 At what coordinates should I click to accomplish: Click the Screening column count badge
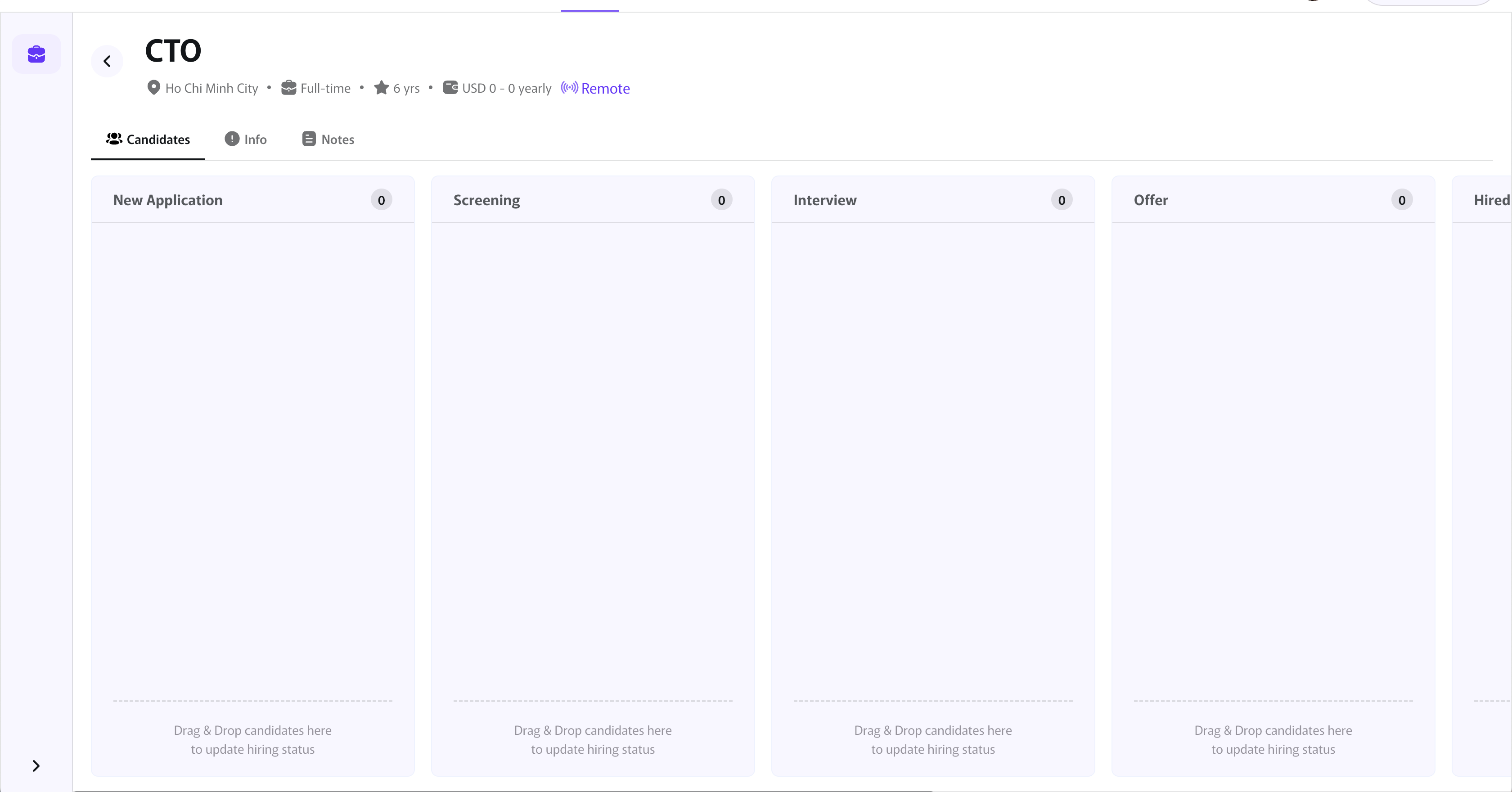pyautogui.click(x=721, y=200)
